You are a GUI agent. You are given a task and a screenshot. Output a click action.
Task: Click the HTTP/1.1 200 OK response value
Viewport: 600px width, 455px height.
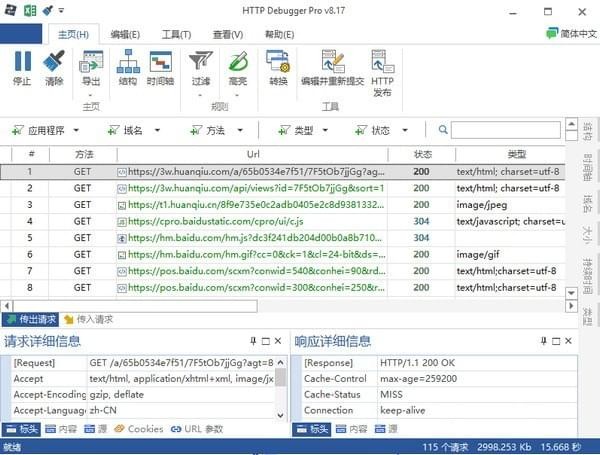tap(417, 363)
